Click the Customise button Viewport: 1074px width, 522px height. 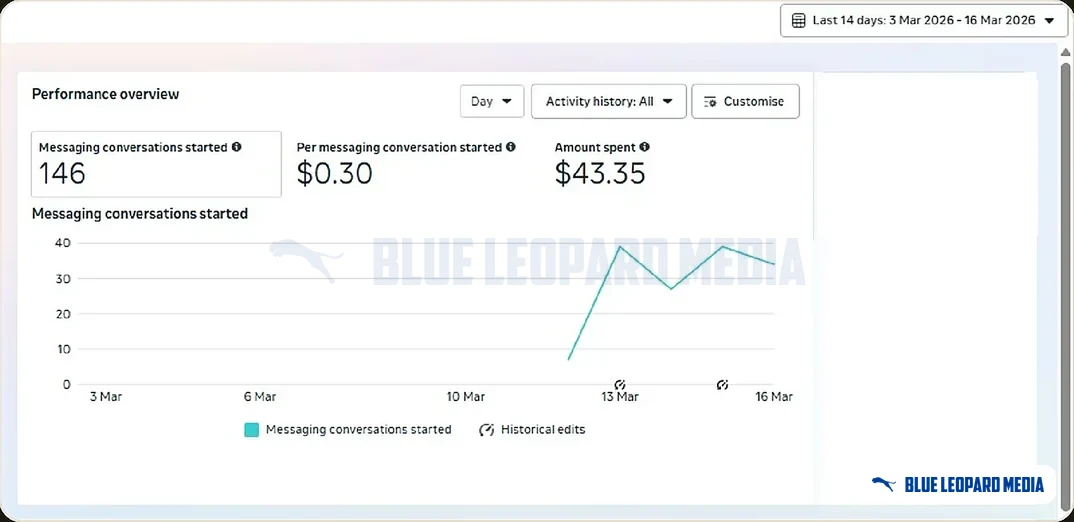pyautogui.click(x=745, y=101)
